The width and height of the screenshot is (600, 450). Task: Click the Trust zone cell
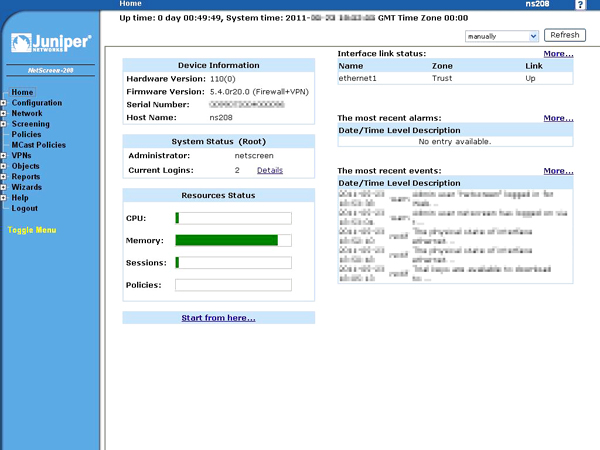(x=442, y=78)
